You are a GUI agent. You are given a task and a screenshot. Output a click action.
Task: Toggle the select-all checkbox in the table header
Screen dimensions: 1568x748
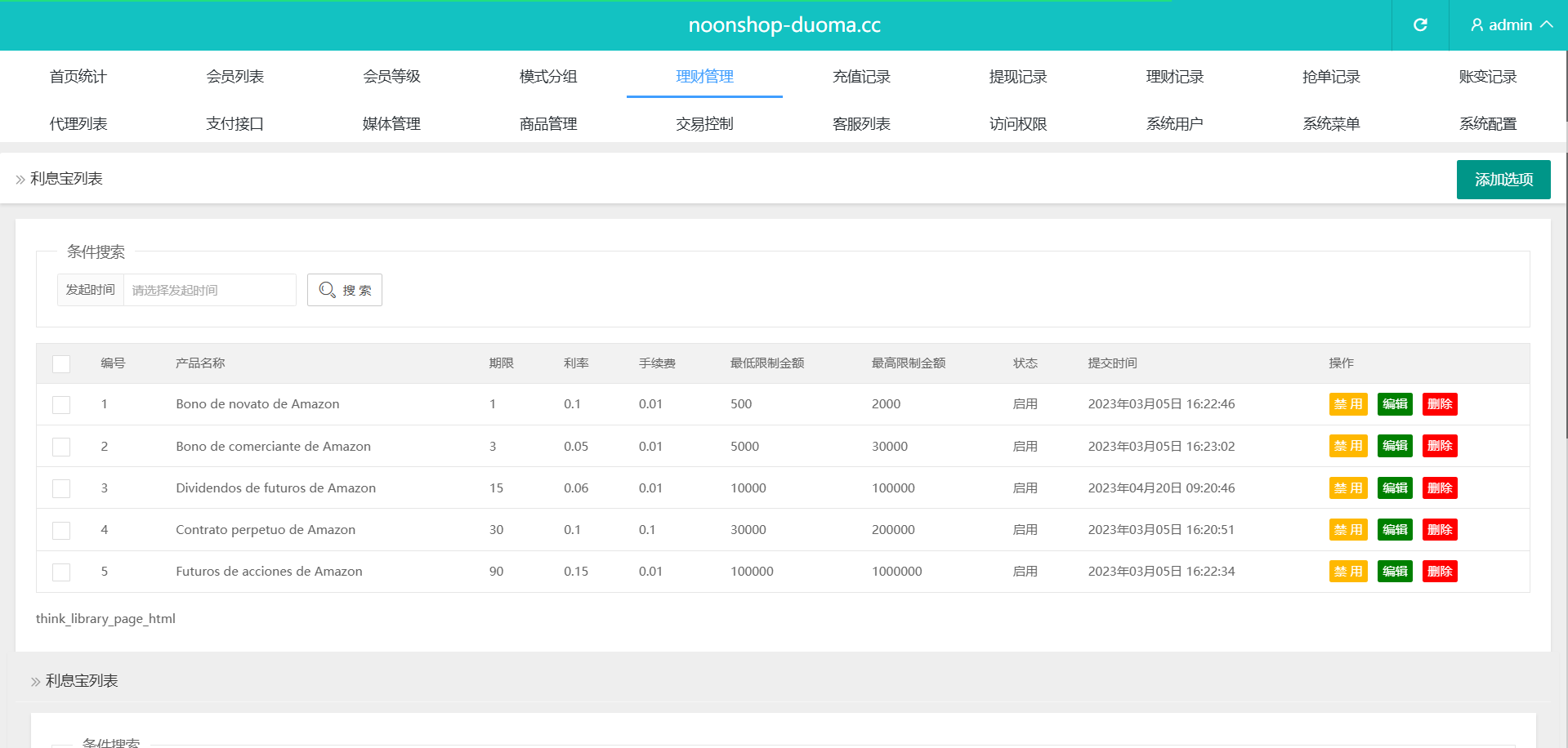coord(61,364)
